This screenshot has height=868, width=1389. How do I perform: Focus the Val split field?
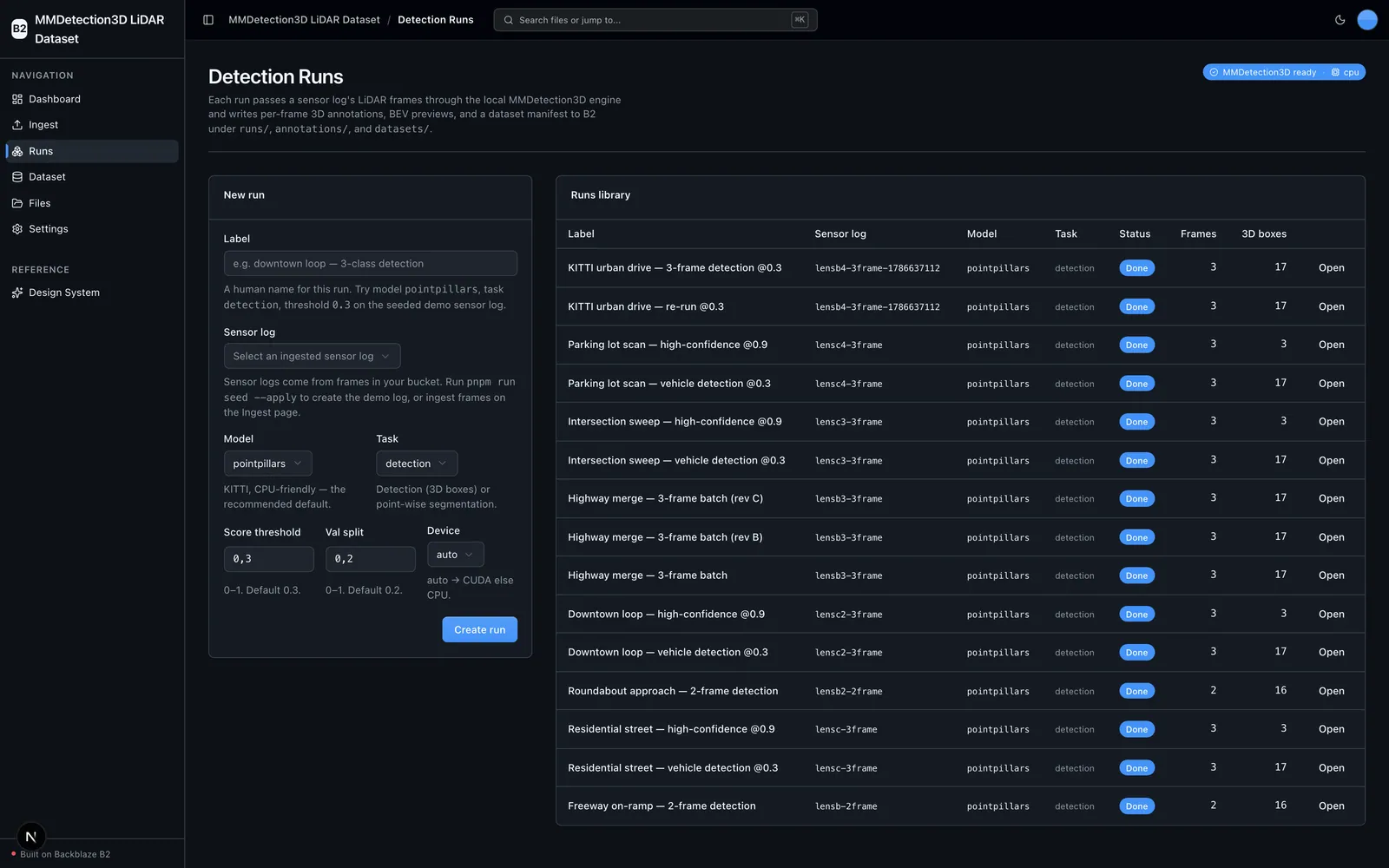[371, 559]
